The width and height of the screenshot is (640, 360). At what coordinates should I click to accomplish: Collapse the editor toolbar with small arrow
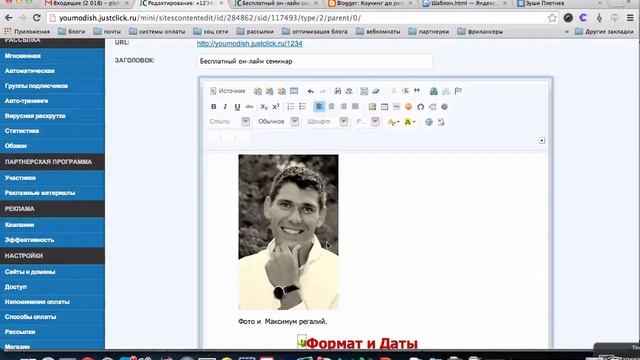point(542,140)
